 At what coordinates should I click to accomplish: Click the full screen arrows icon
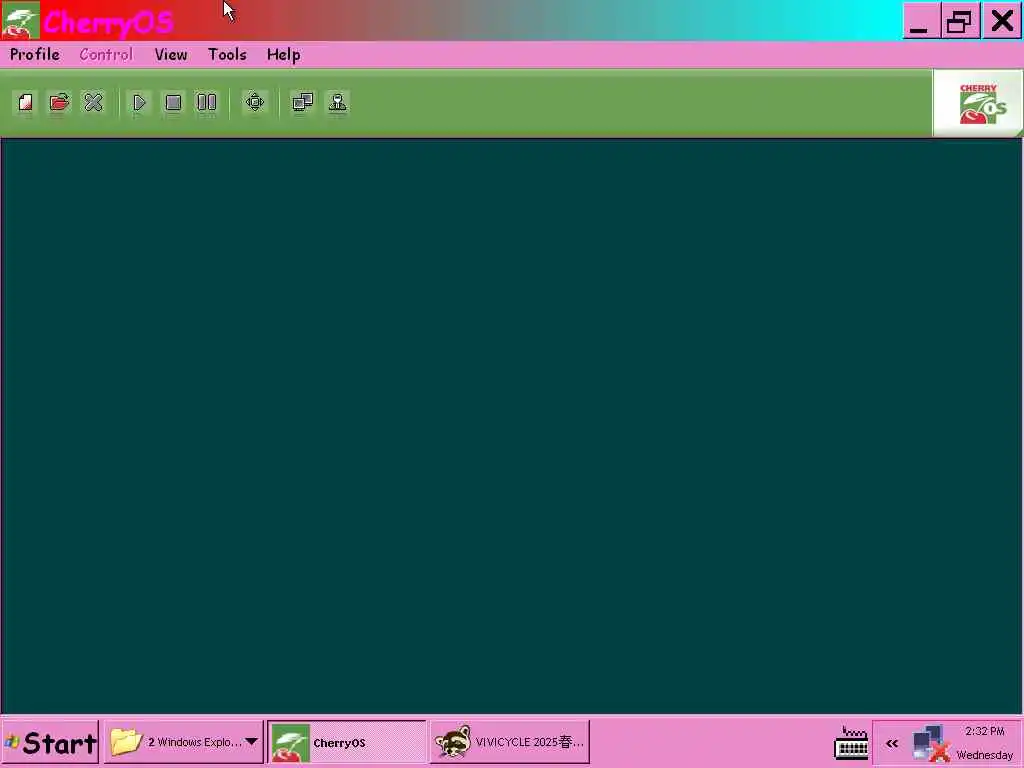click(255, 103)
